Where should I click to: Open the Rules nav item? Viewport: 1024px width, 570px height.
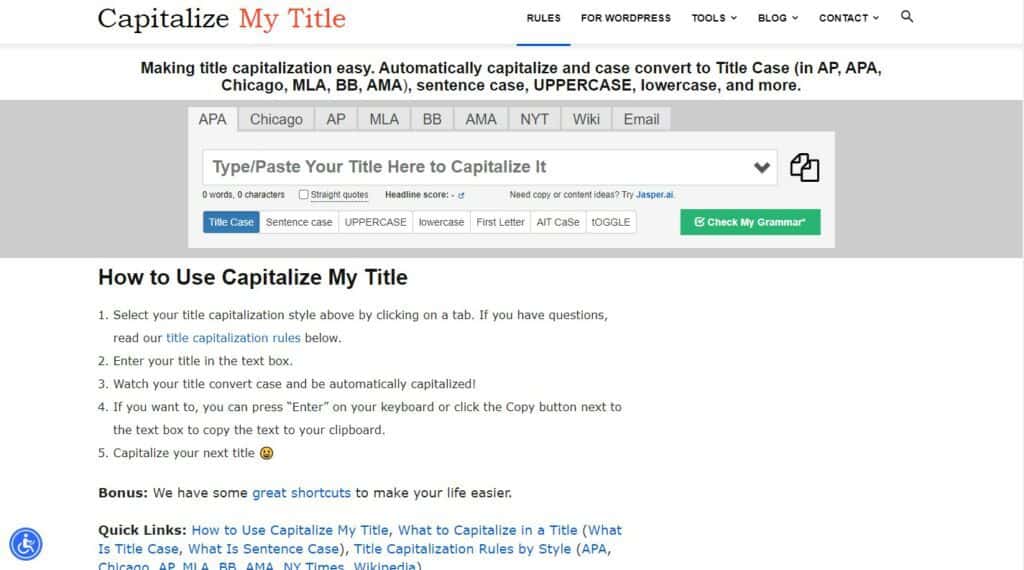point(543,18)
